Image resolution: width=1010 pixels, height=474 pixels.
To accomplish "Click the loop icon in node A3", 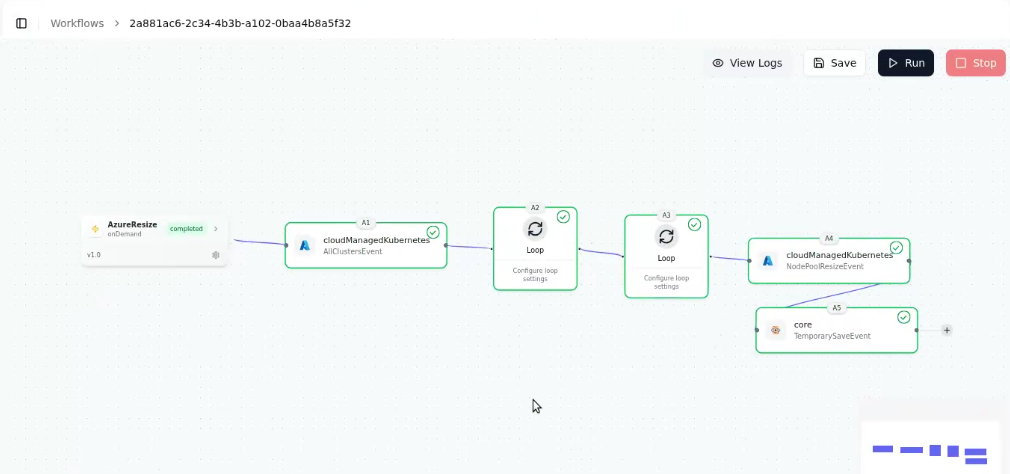I will (x=666, y=237).
